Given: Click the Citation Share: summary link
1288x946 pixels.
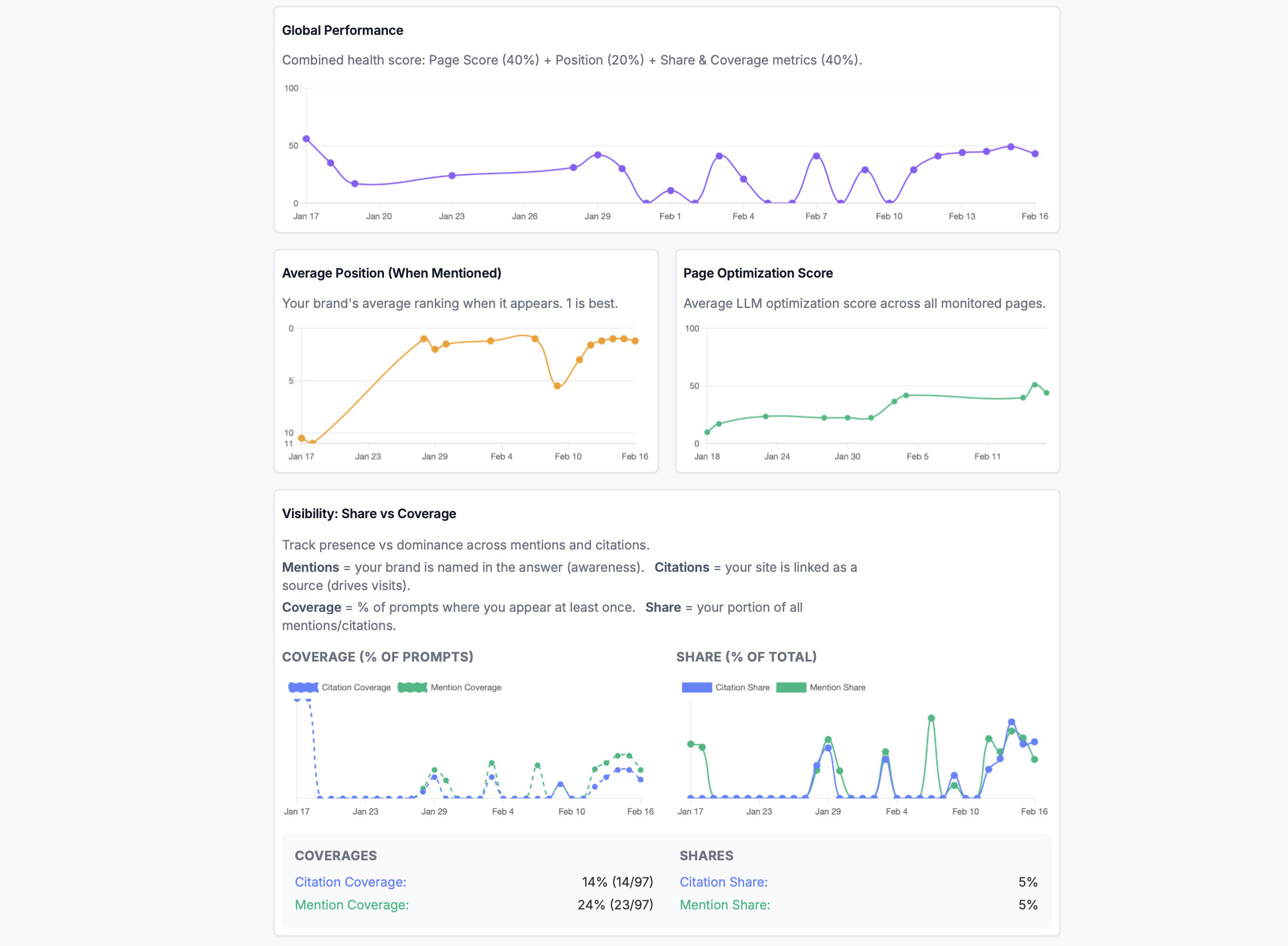Looking at the screenshot, I should [x=723, y=882].
